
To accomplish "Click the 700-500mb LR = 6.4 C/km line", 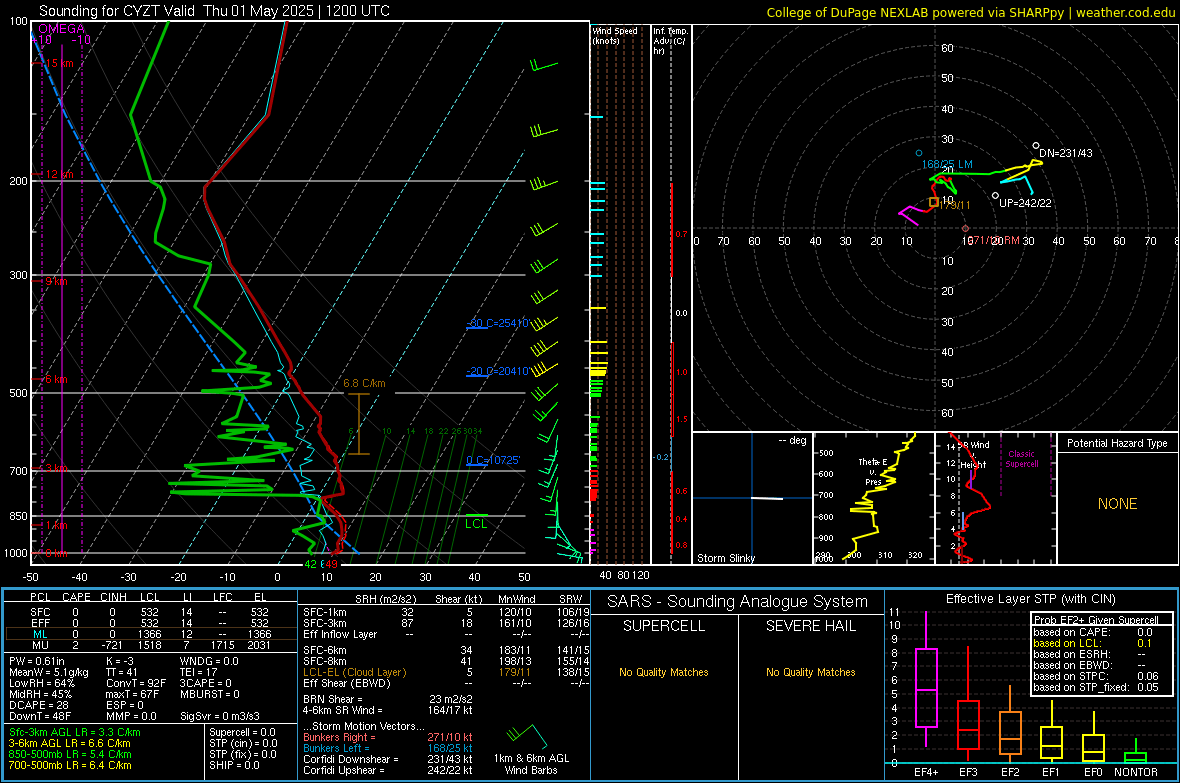I will coord(70,765).
